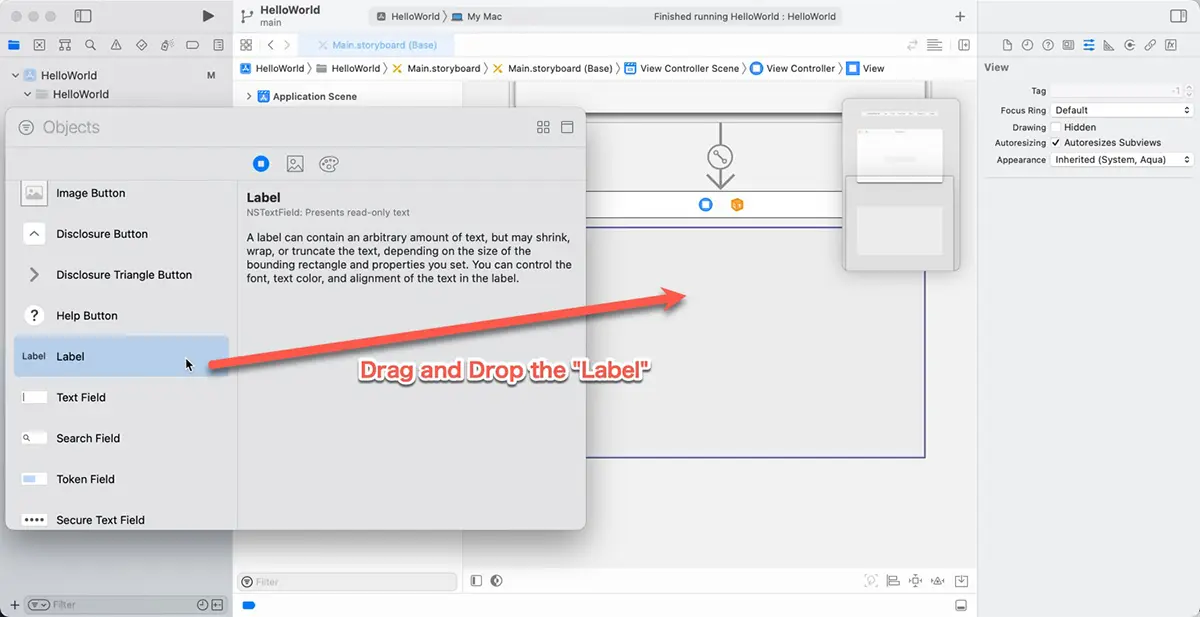The width and height of the screenshot is (1200, 617).
Task: Run the HelloWorld project with Play button
Action: 208,16
